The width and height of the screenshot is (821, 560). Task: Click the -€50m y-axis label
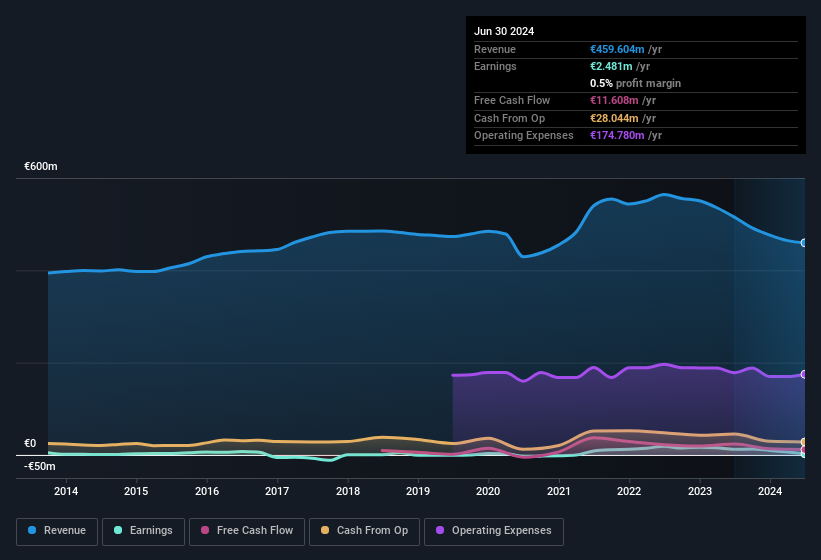pos(39,466)
